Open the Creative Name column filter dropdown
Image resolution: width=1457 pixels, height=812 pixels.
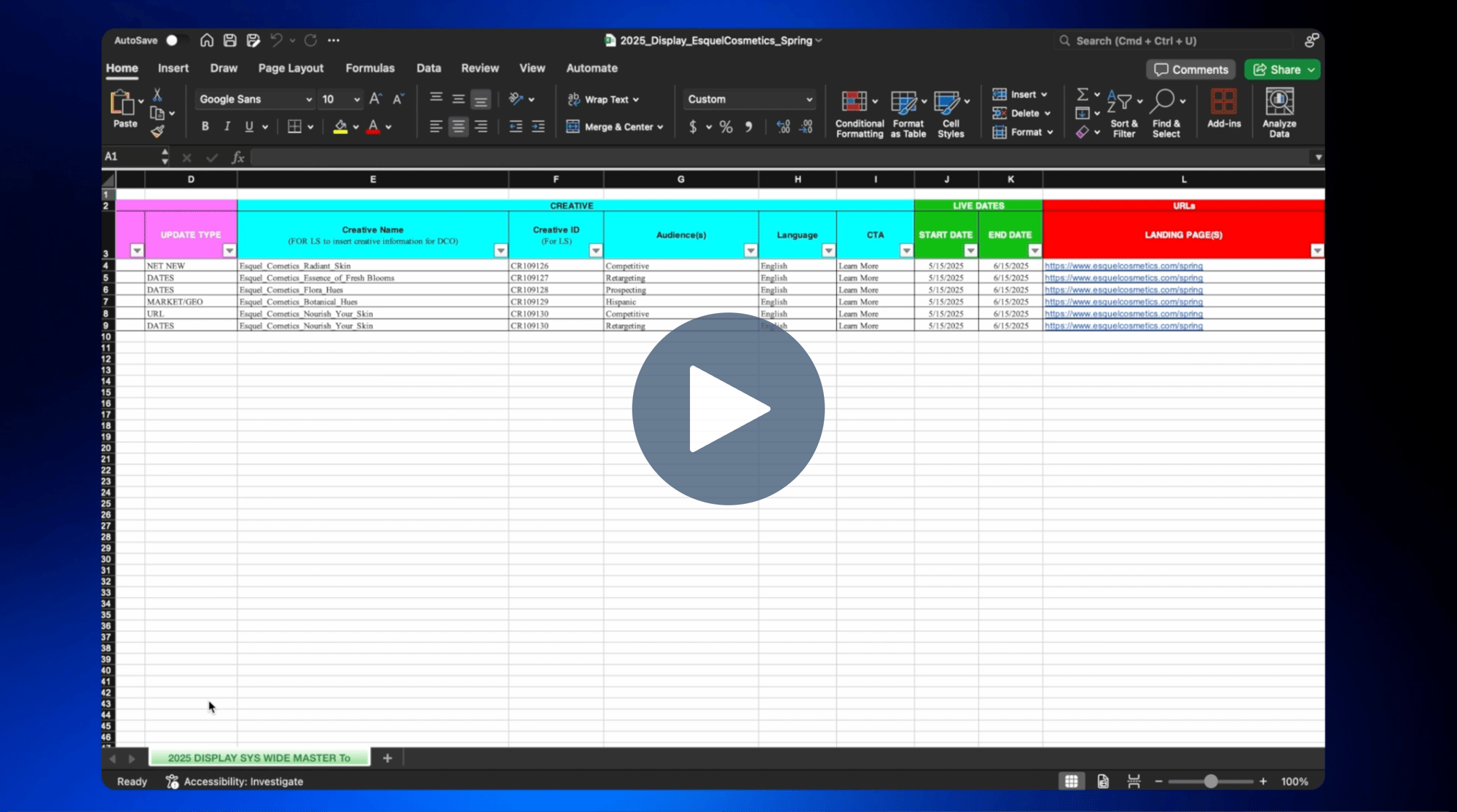tap(500, 251)
